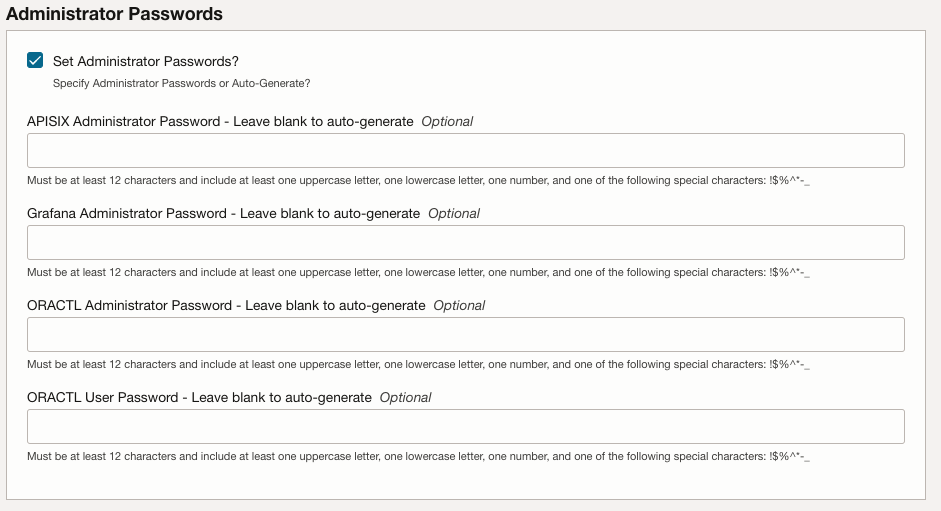
Task: Click the hint text below ORACTL Administrator field
Action: click(418, 365)
